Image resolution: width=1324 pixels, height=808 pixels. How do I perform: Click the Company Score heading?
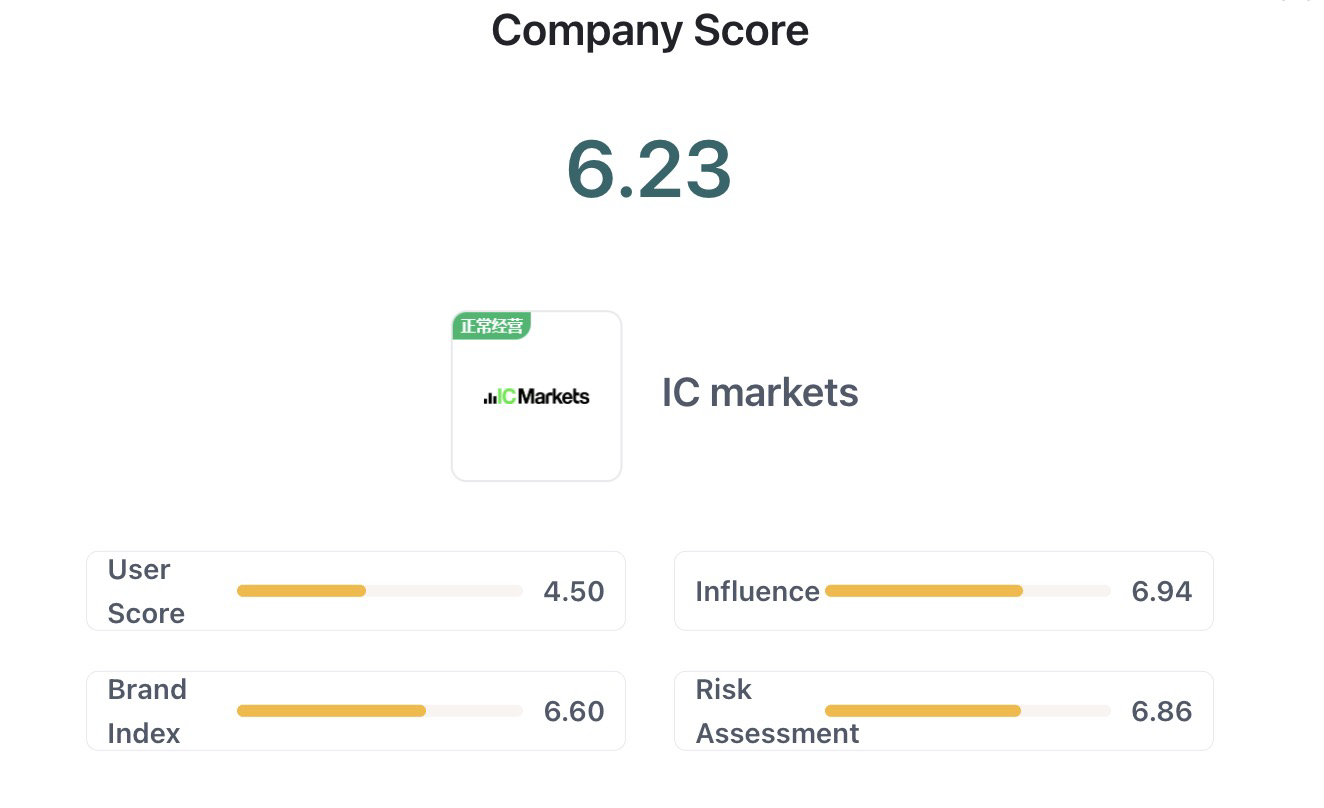click(650, 30)
